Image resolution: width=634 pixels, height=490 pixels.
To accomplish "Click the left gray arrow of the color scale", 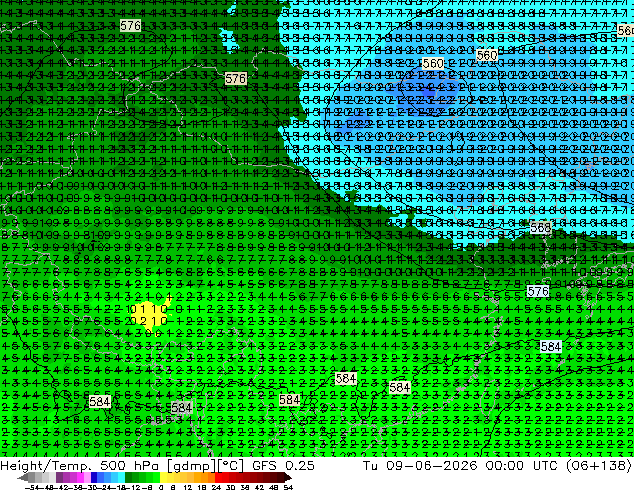I will [x=22, y=478].
